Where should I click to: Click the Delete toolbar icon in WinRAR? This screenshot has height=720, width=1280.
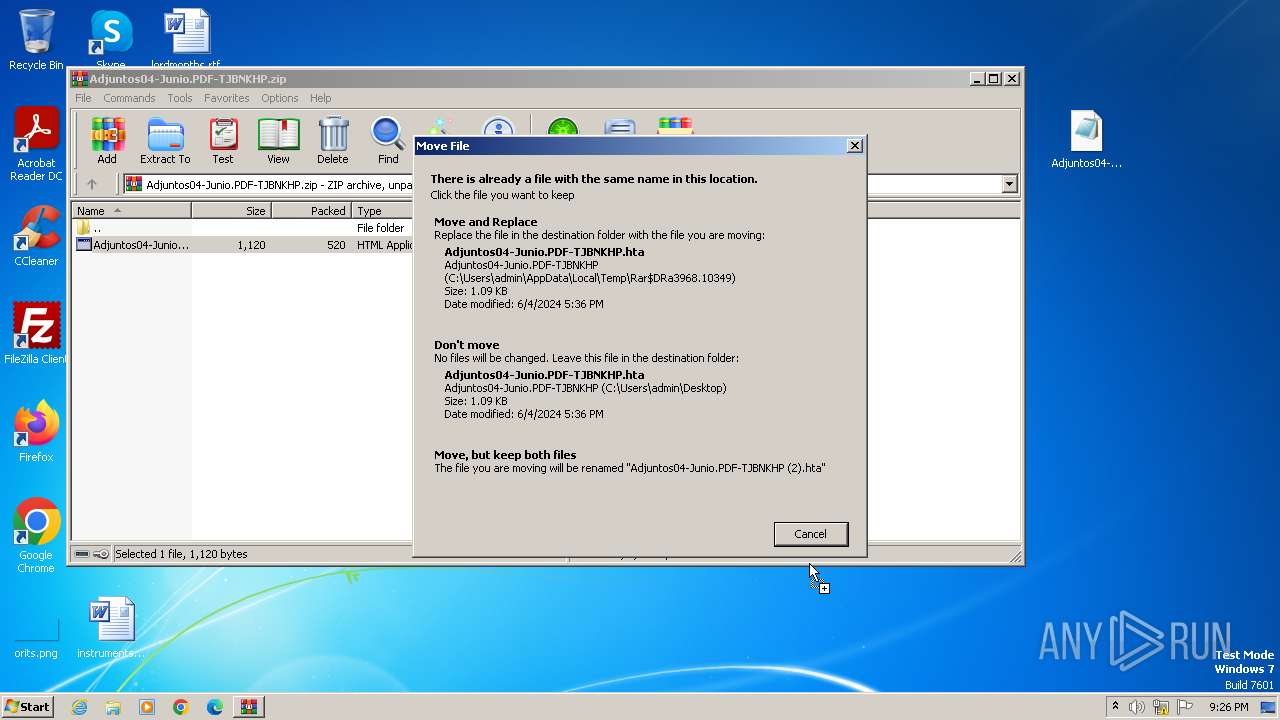point(333,141)
